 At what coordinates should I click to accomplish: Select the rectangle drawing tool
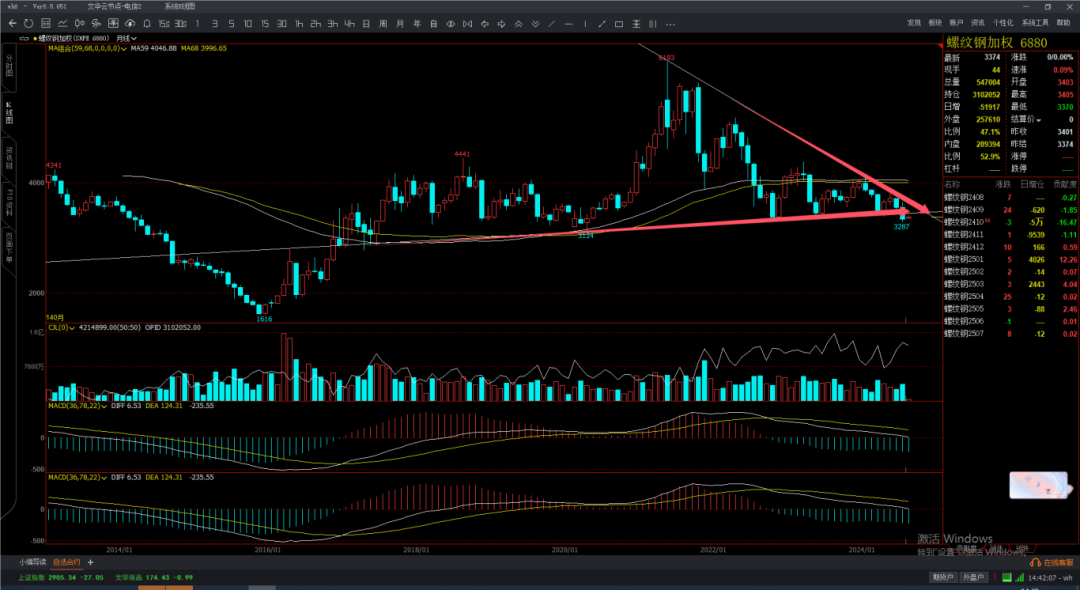tap(619, 24)
